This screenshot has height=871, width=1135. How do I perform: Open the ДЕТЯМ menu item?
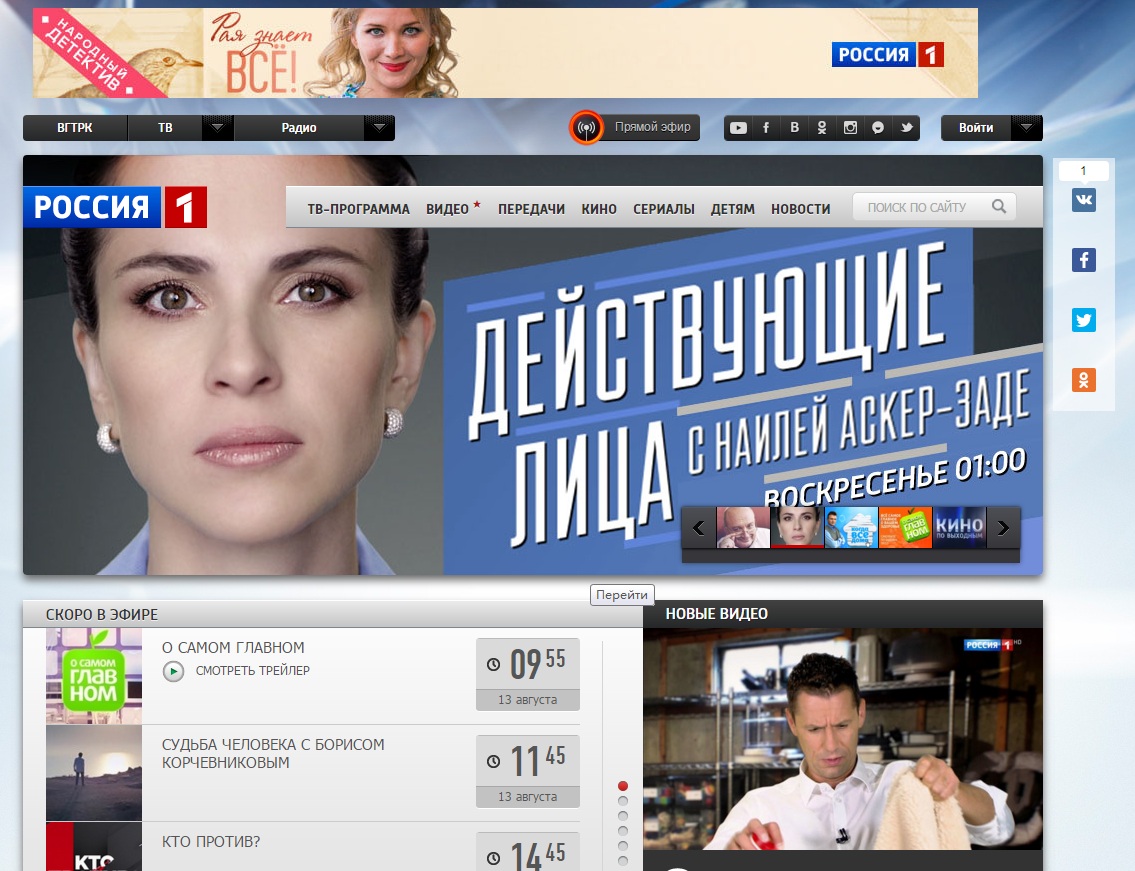733,209
